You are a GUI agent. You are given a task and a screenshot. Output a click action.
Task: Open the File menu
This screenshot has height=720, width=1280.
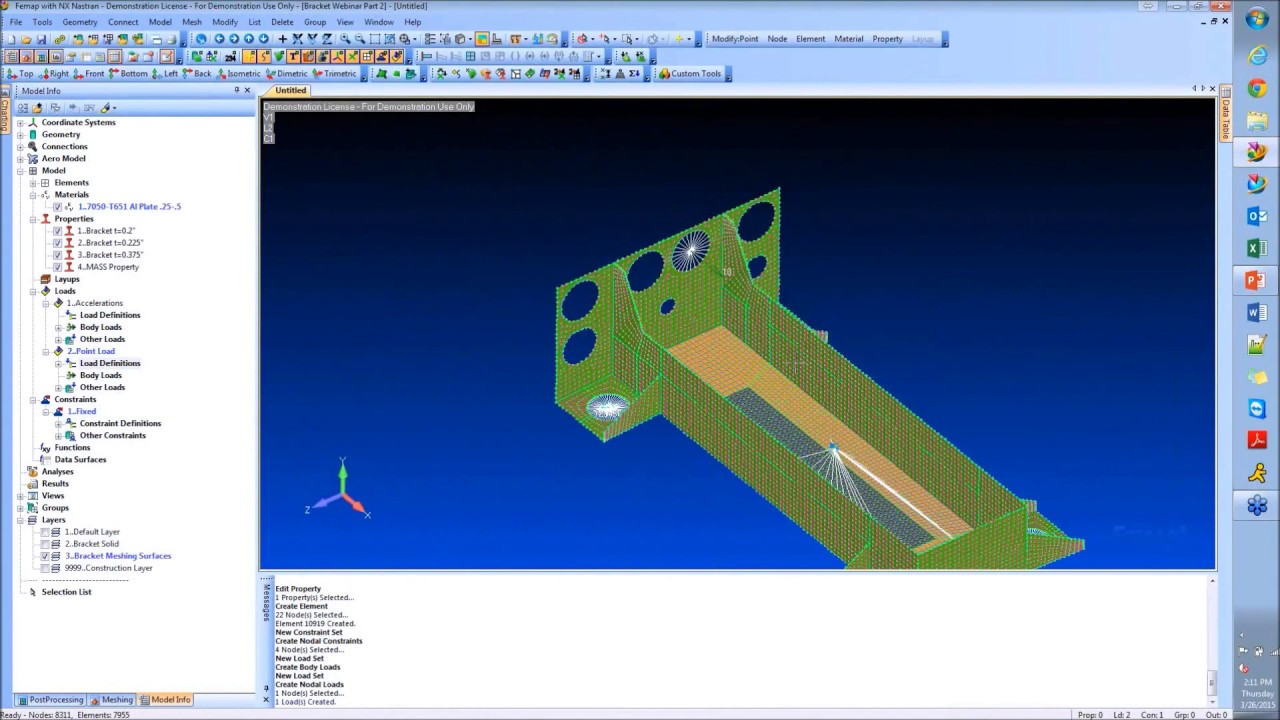[x=15, y=22]
